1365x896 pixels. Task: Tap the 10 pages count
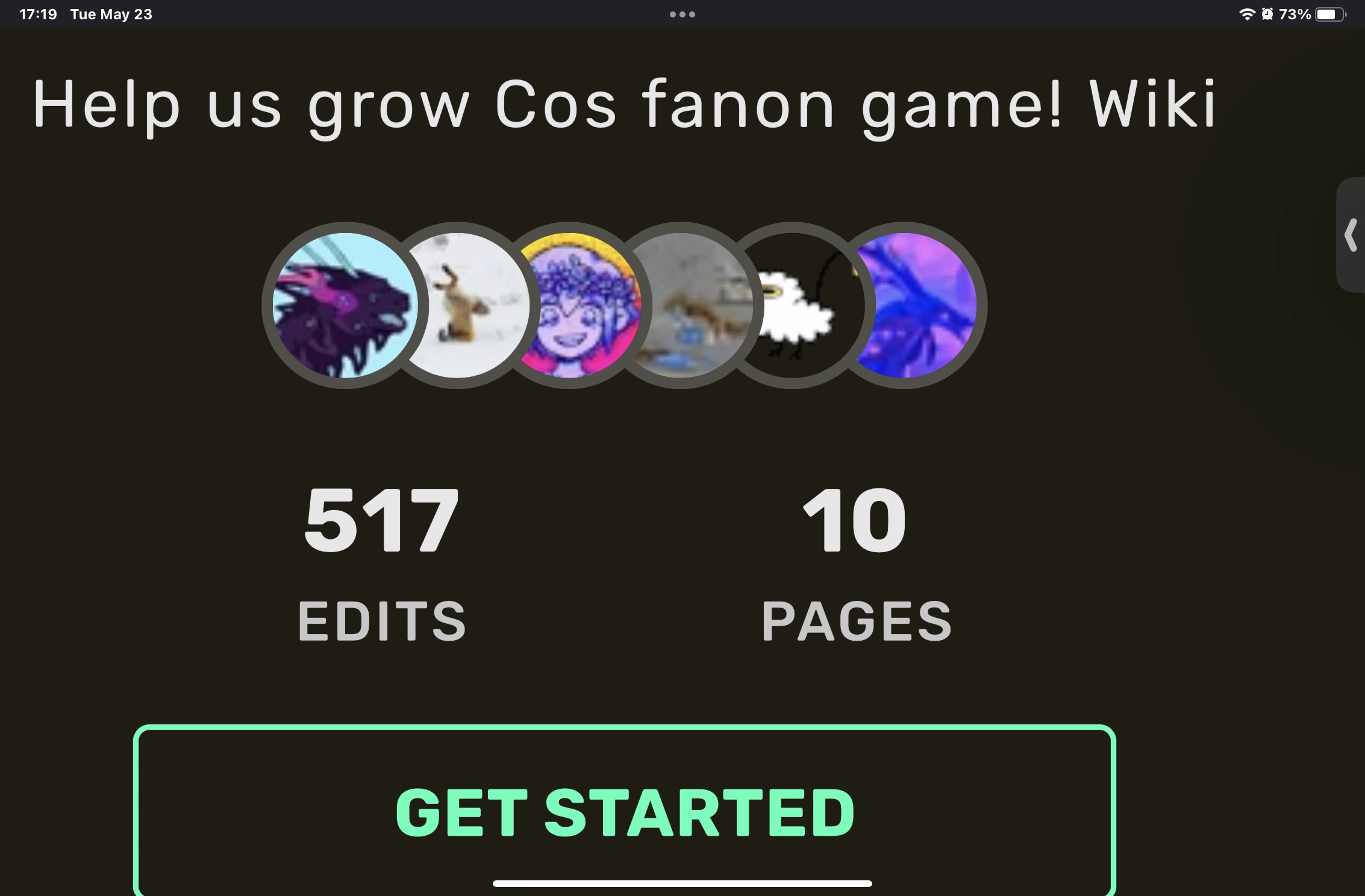[855, 520]
